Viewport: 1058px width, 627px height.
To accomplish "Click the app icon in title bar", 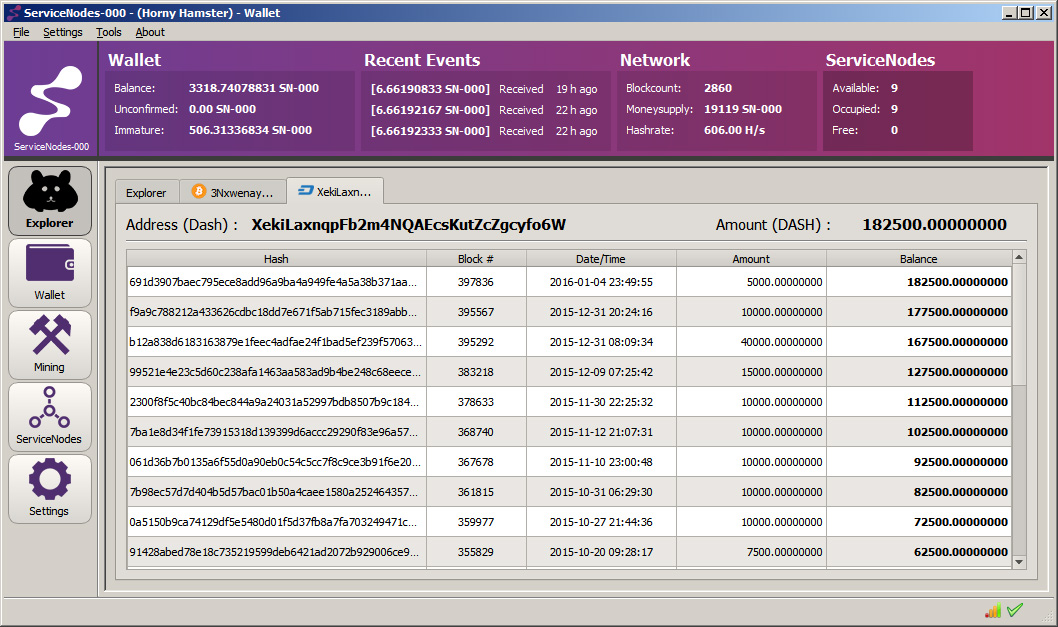I will point(13,13).
